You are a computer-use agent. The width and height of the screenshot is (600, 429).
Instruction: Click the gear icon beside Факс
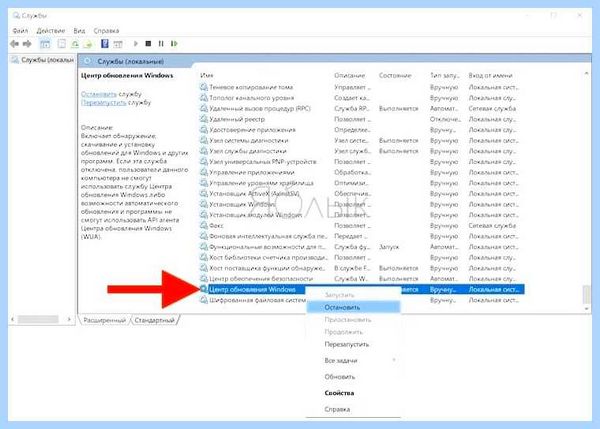point(204,226)
